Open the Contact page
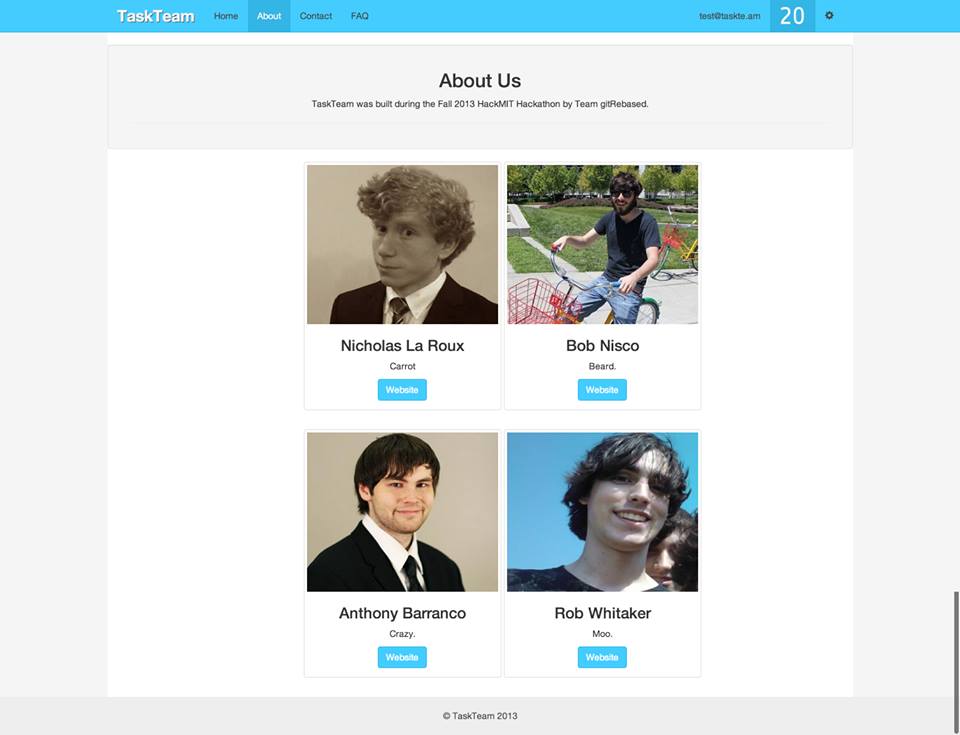 point(316,16)
